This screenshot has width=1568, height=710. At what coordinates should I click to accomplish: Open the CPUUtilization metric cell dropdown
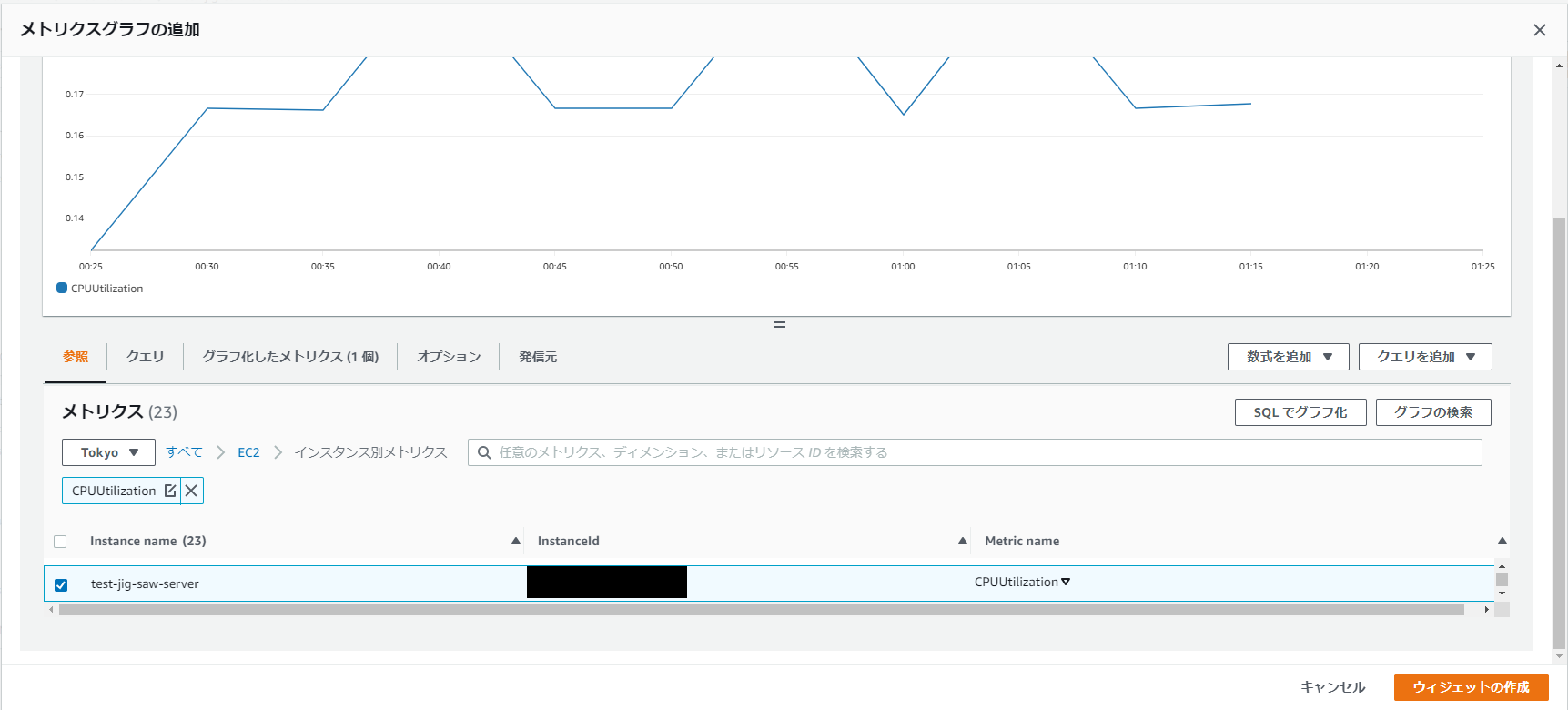[1066, 582]
